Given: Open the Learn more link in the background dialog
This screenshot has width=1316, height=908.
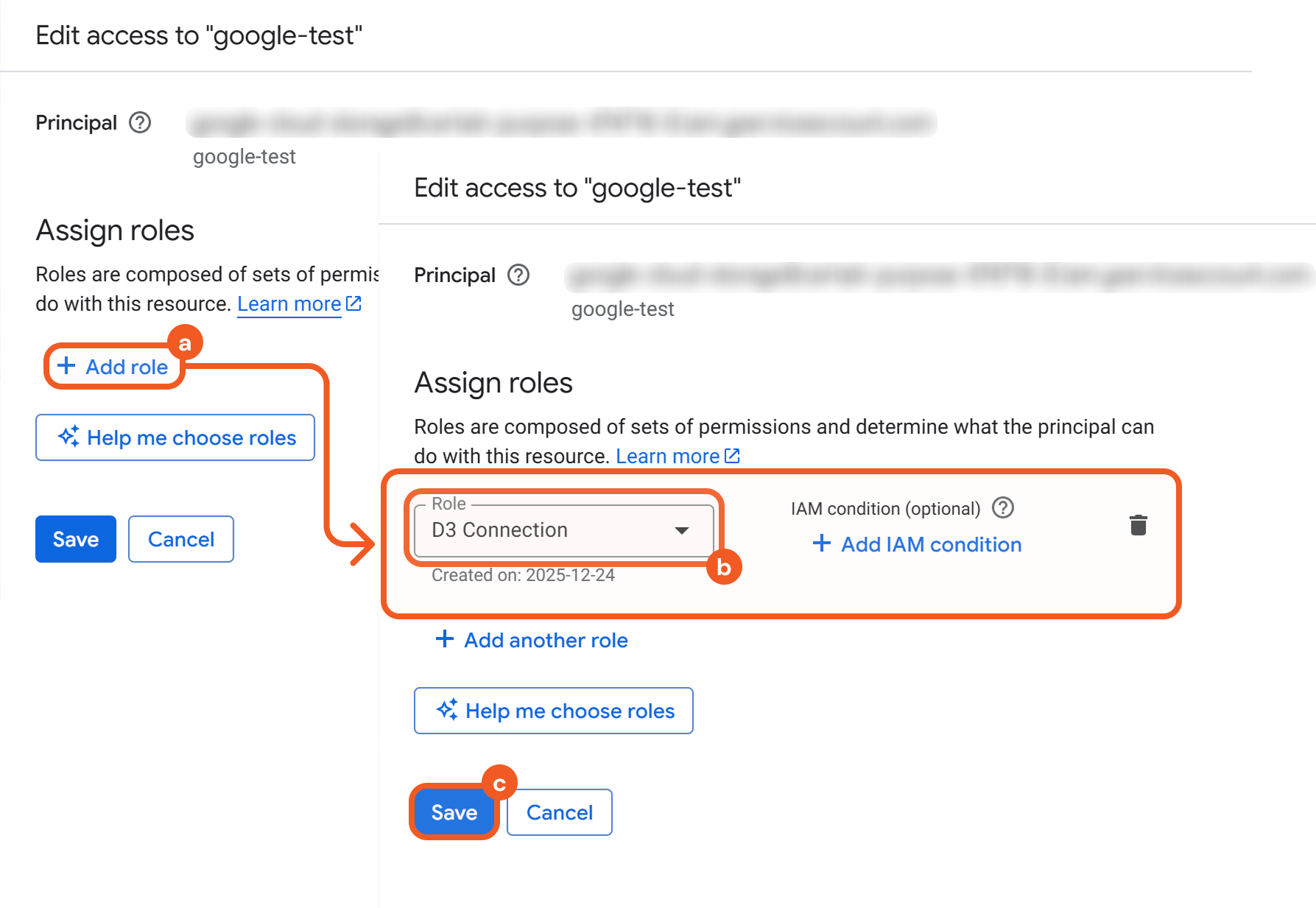Looking at the screenshot, I should tap(289, 303).
